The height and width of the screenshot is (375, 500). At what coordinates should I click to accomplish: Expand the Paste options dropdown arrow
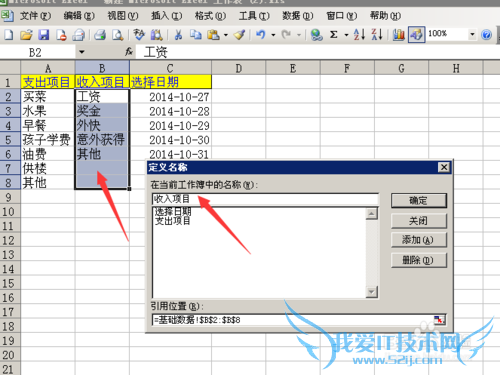click(x=226, y=35)
